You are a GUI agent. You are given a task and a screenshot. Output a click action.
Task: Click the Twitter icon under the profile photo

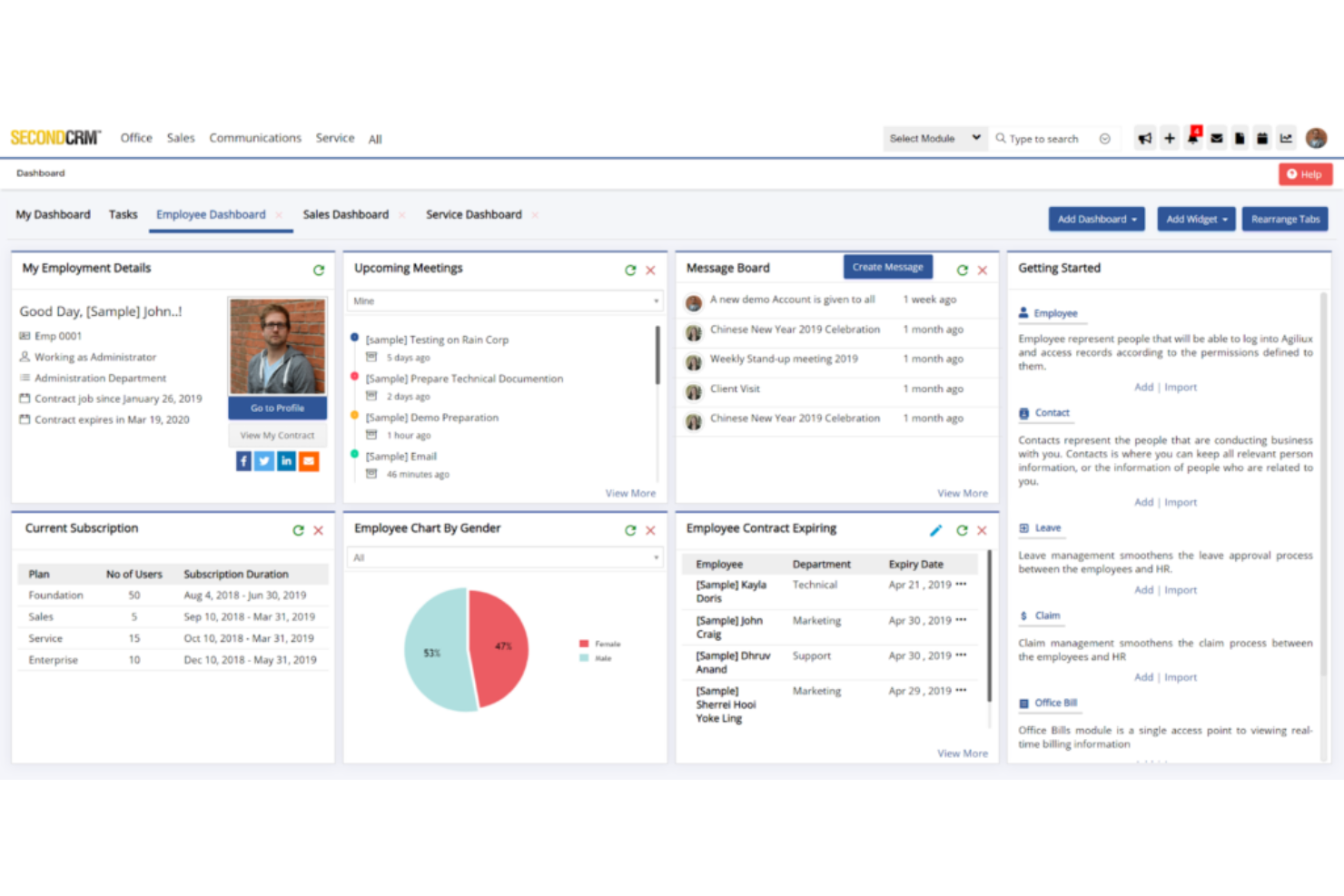tap(263, 461)
